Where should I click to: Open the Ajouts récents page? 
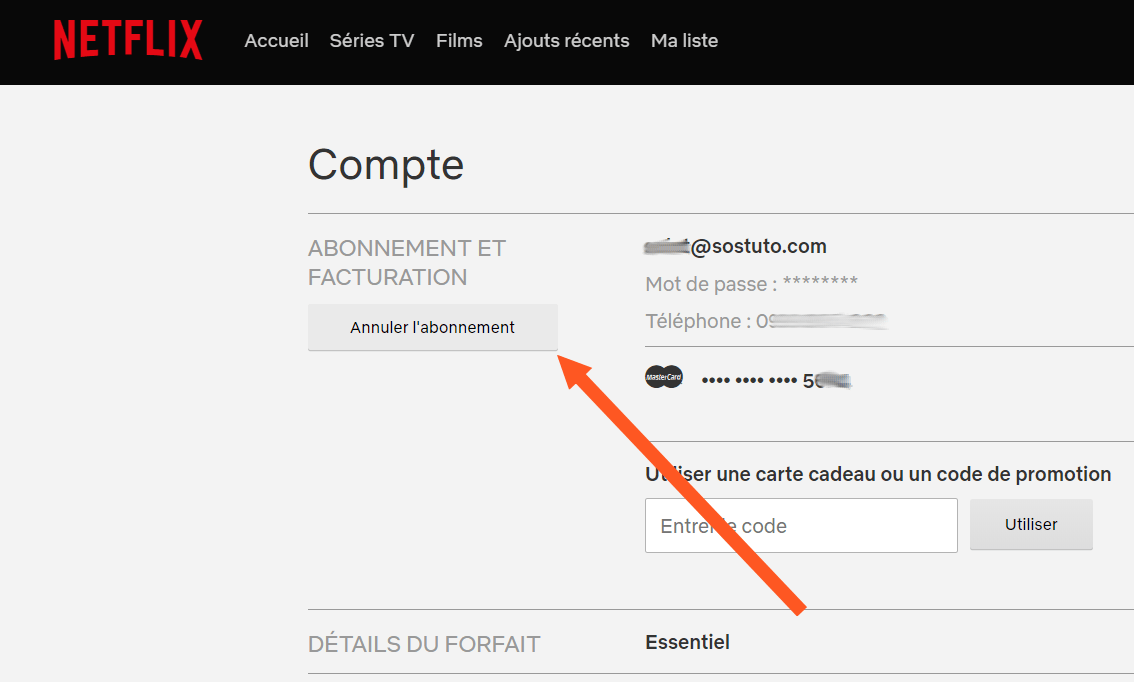point(566,41)
